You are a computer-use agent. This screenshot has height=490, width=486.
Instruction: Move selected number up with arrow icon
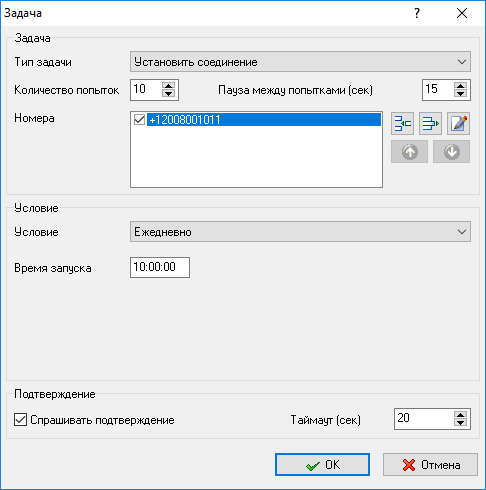[x=409, y=152]
